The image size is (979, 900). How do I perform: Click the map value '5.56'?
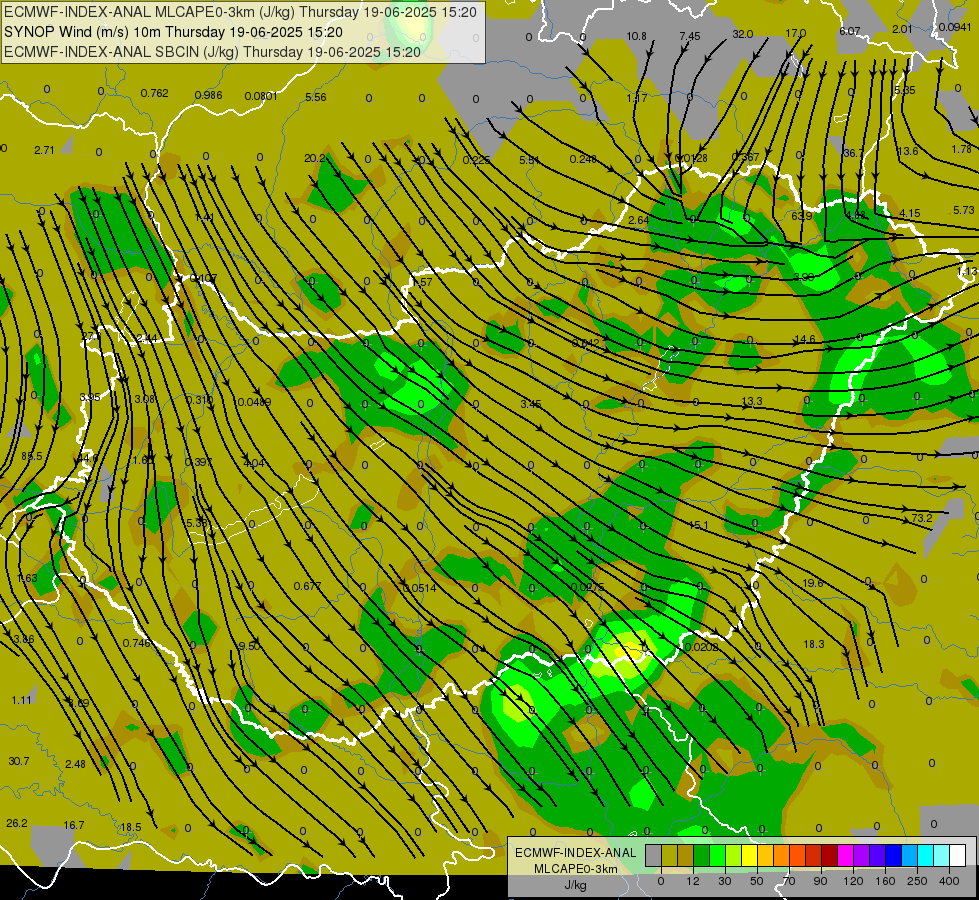pyautogui.click(x=316, y=97)
